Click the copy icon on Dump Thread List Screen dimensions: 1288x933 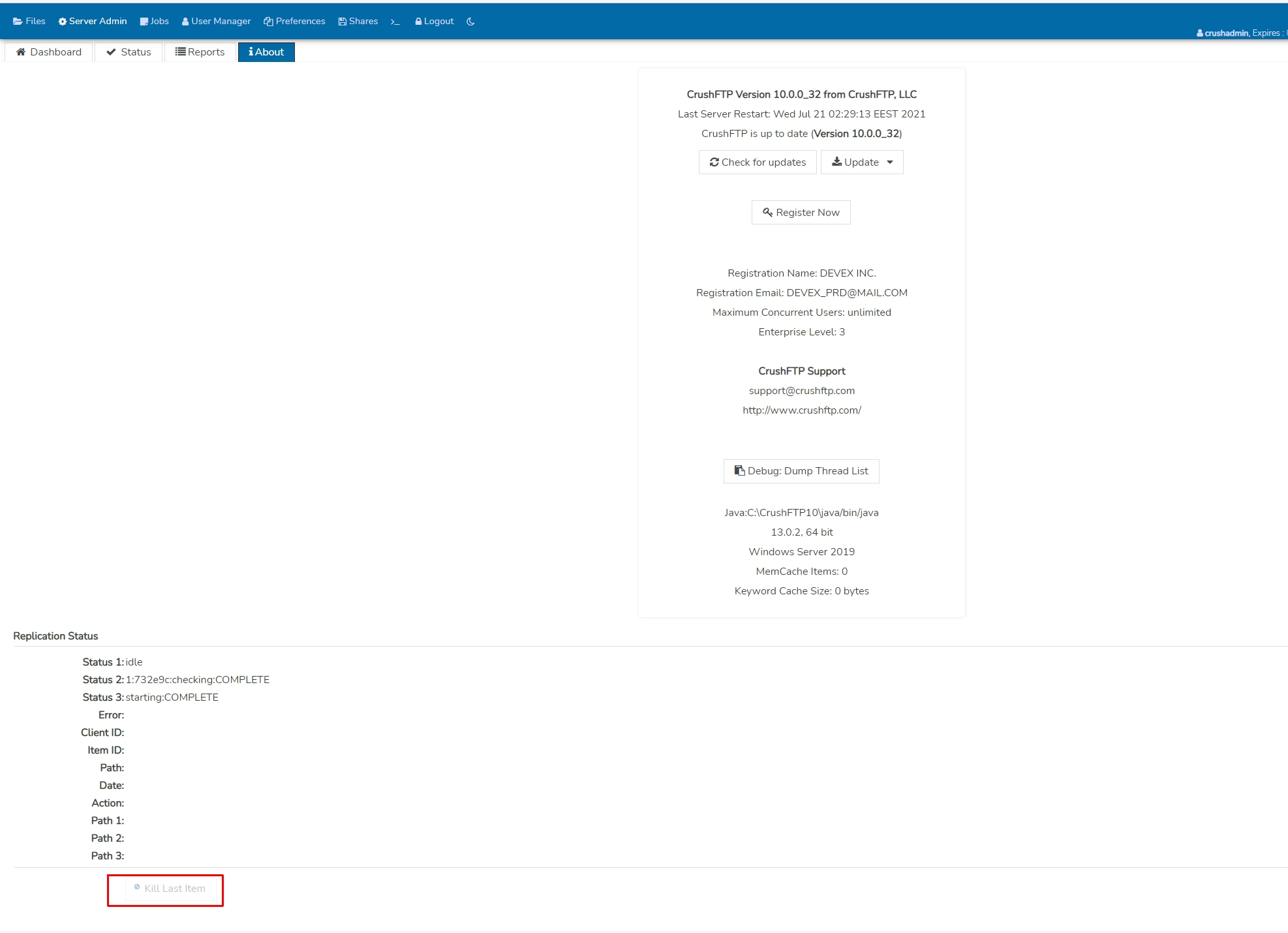coord(739,470)
